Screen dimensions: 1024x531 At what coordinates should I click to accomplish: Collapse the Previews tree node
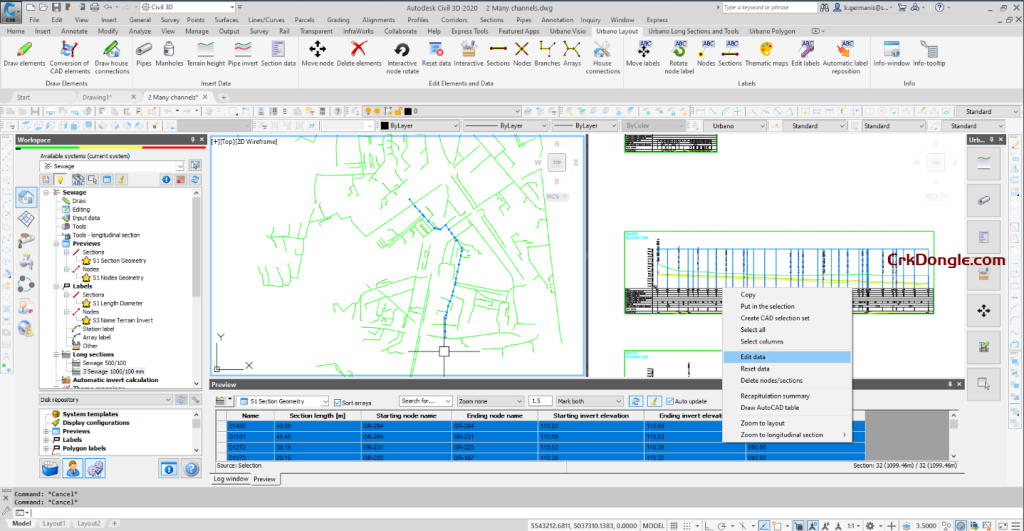57,244
